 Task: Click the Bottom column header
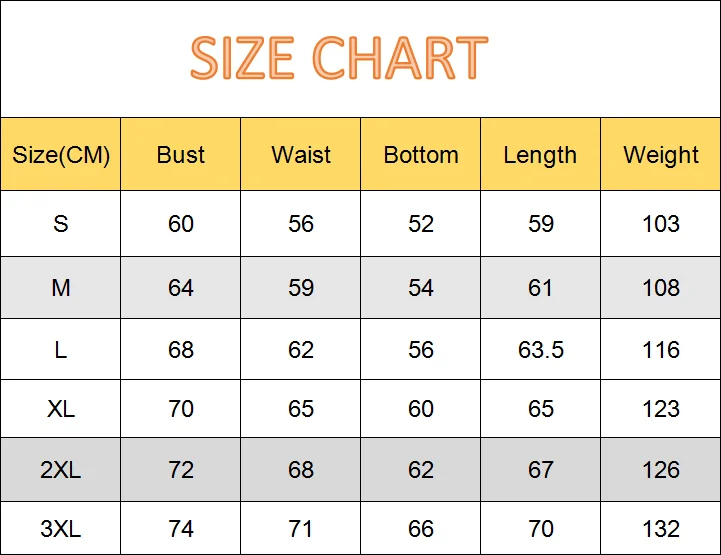click(421, 155)
